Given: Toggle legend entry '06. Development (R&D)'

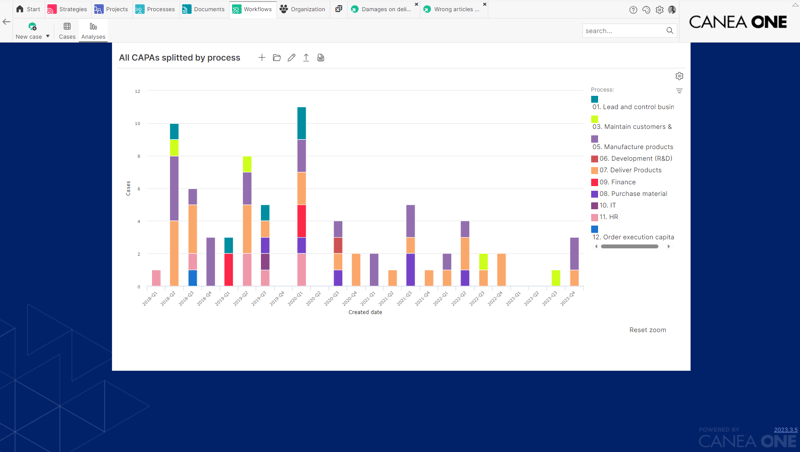Looking at the screenshot, I should click(636, 159).
